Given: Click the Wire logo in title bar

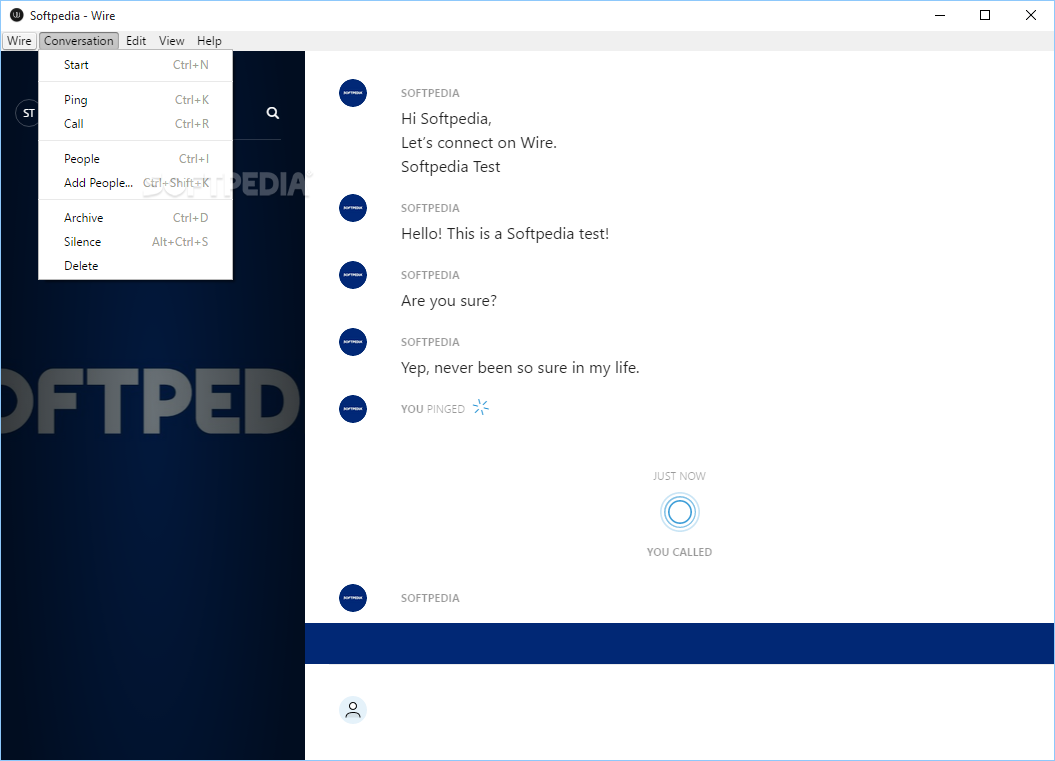Looking at the screenshot, I should tap(17, 15).
